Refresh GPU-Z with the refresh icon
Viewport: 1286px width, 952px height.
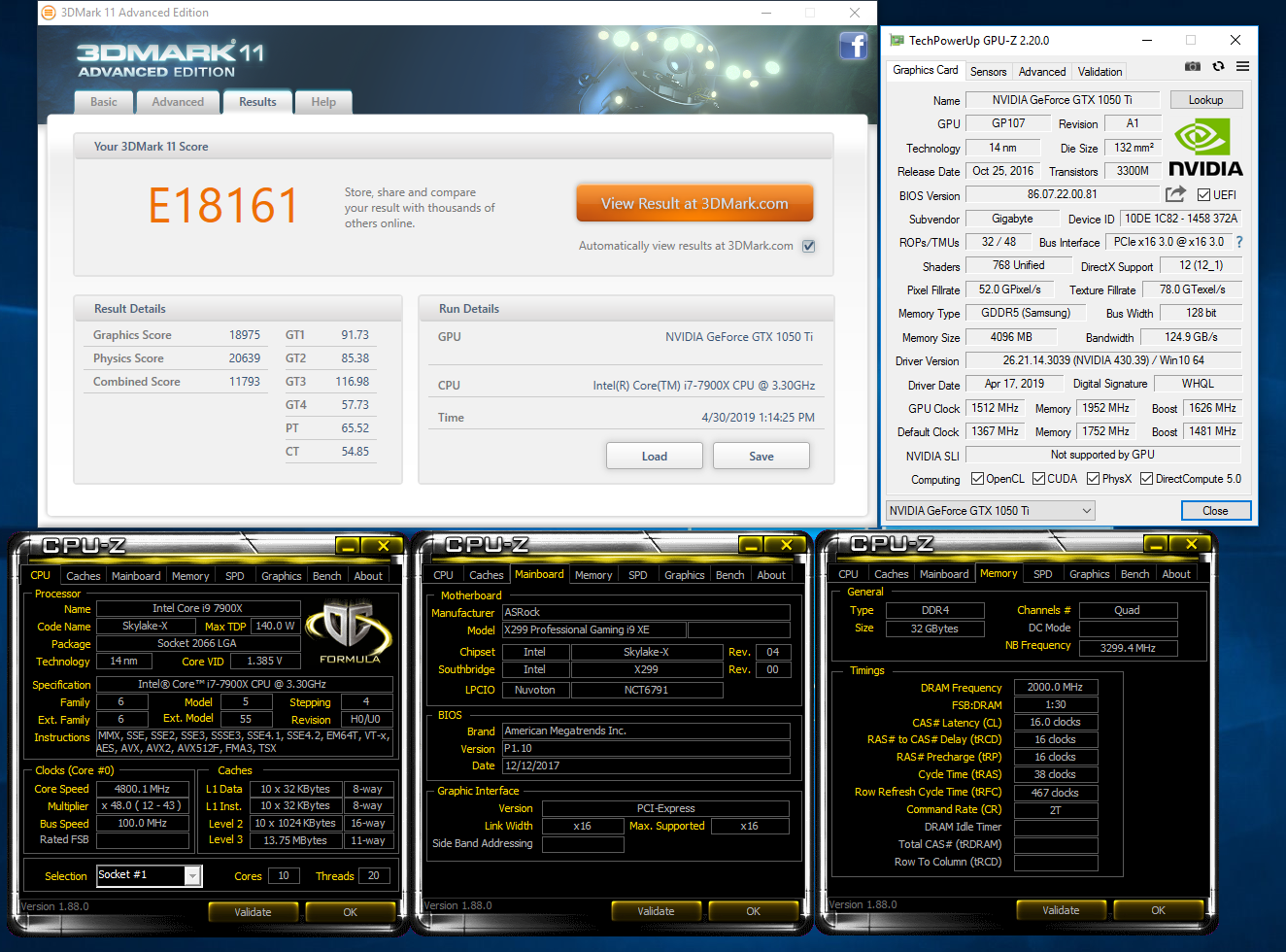pos(1218,67)
